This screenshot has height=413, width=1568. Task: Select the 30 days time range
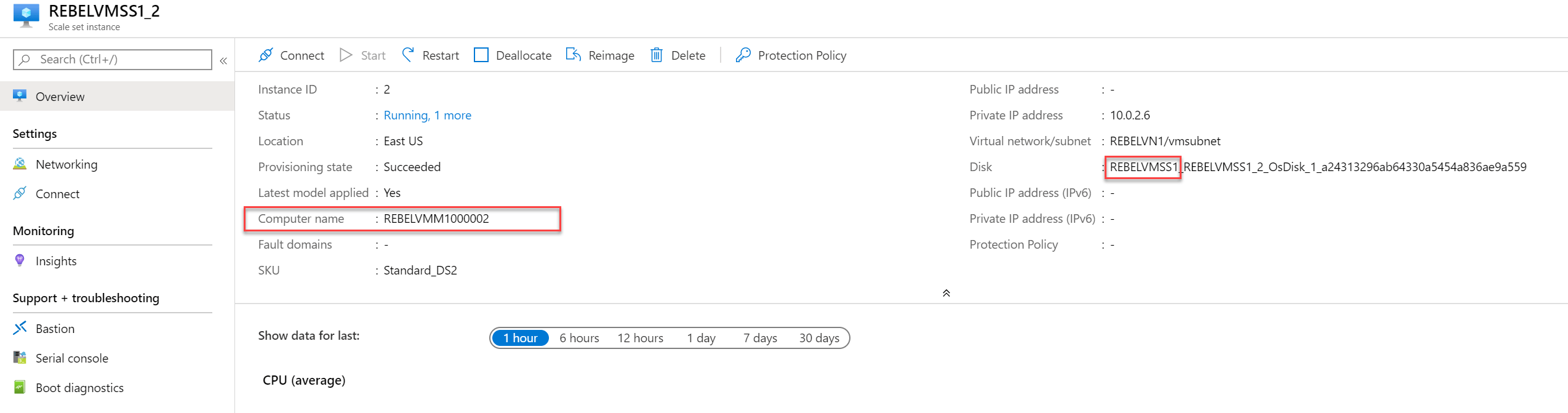point(819,338)
